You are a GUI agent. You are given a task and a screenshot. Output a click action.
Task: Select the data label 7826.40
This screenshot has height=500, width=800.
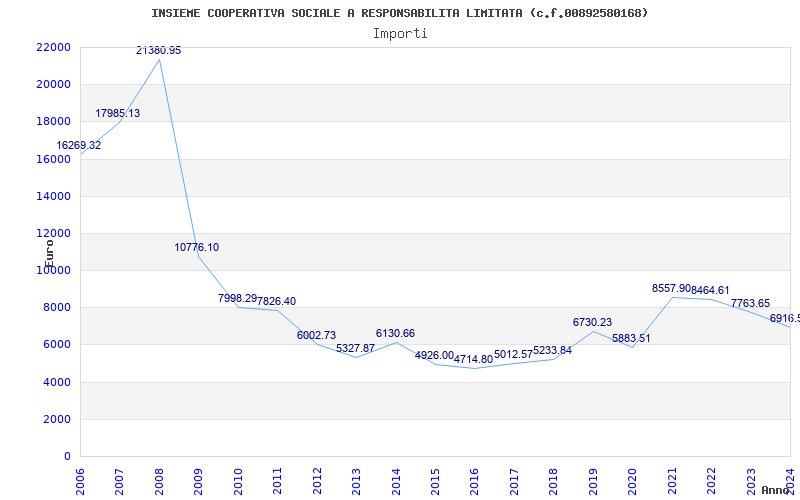277,302
